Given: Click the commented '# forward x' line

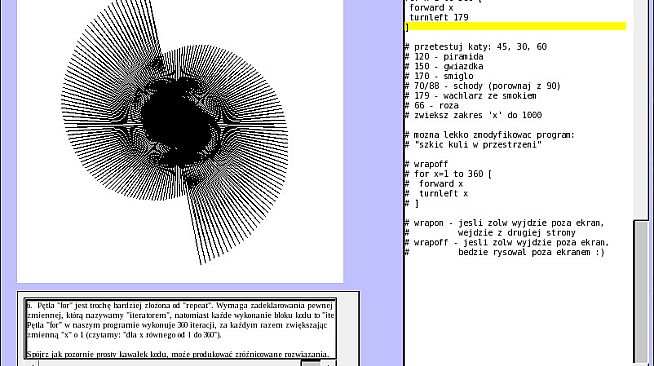Looking at the screenshot, I should [434, 184].
